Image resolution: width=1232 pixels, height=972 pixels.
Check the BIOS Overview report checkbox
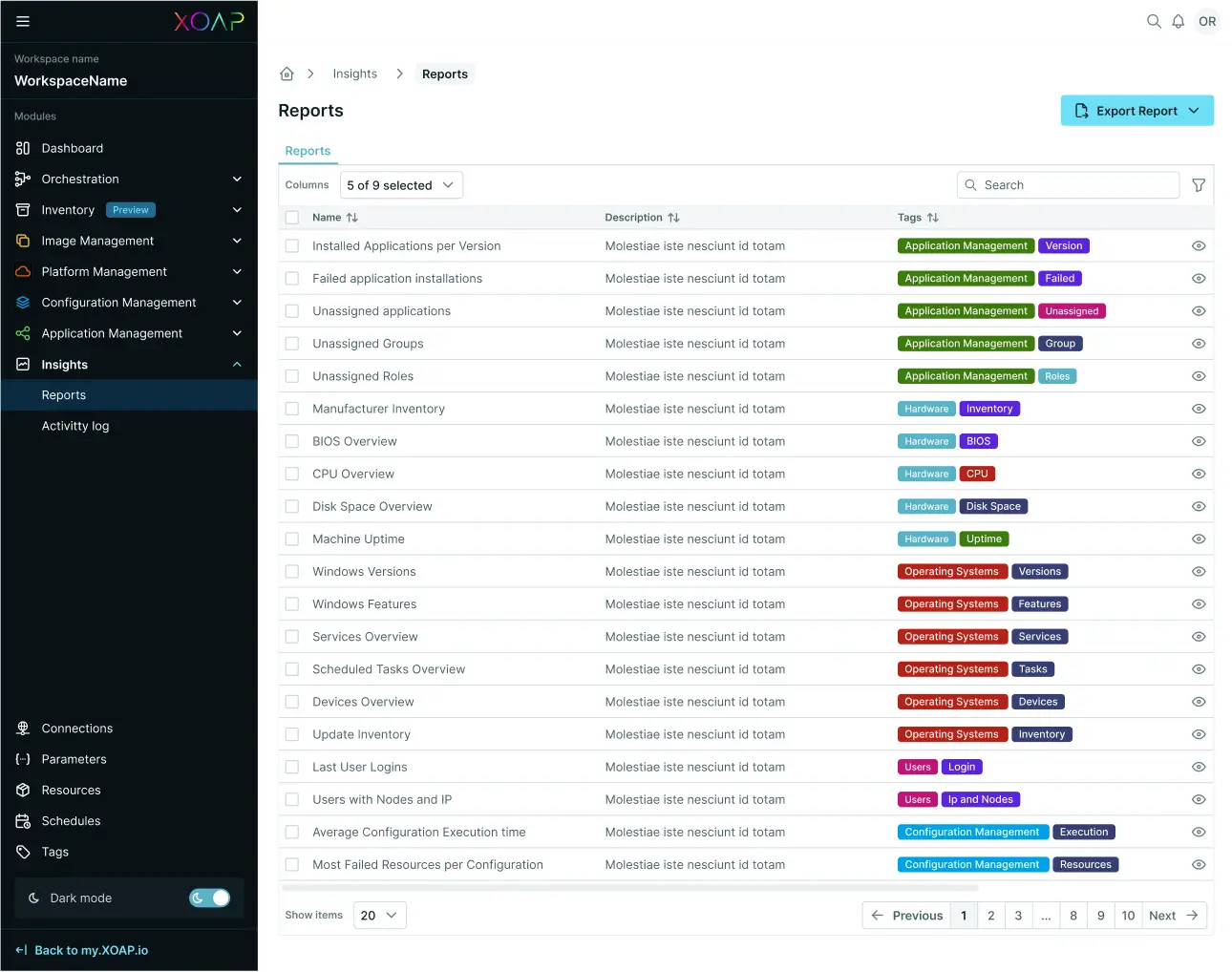291,441
